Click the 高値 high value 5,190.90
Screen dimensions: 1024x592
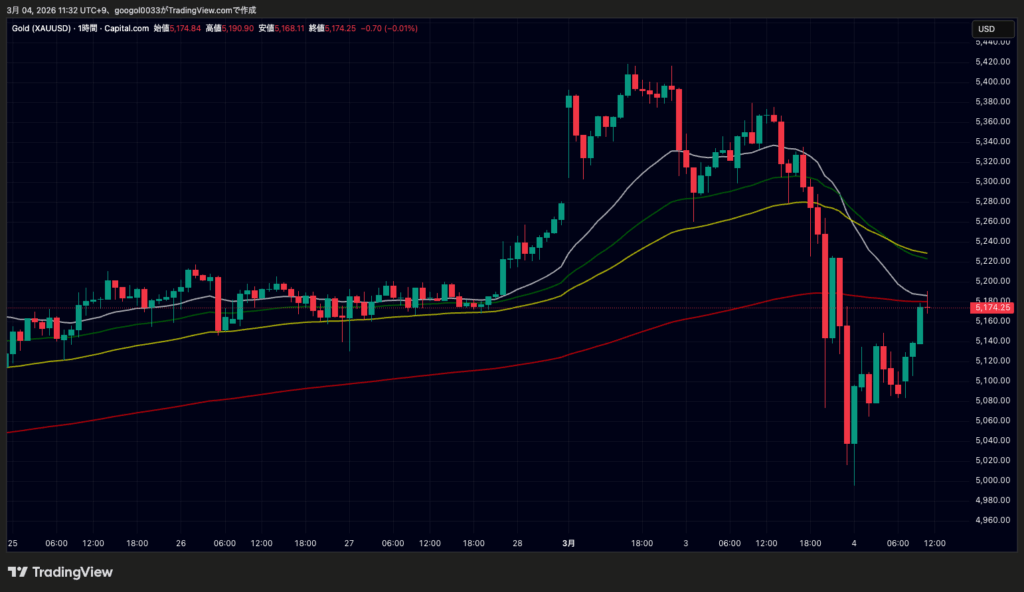(x=237, y=28)
